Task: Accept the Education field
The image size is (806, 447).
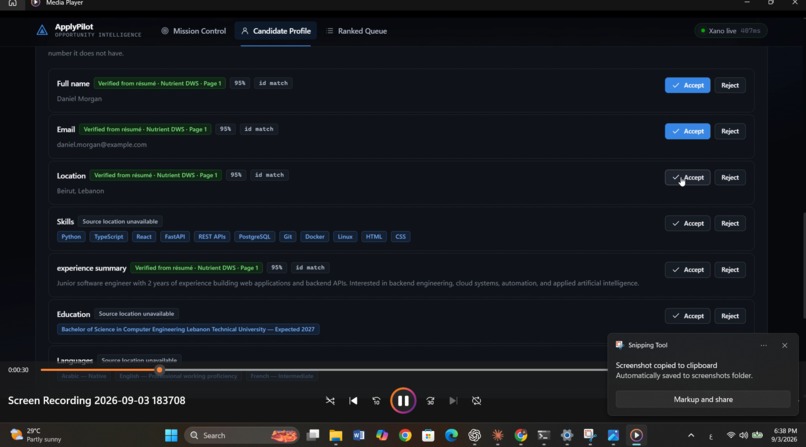Action: [687, 316]
